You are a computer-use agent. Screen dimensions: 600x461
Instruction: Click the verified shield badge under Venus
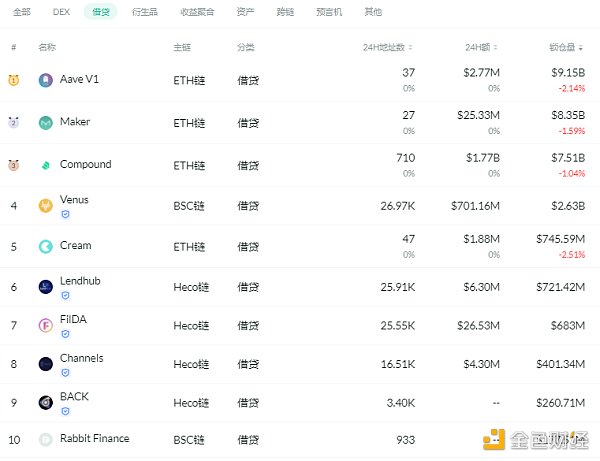point(65,214)
